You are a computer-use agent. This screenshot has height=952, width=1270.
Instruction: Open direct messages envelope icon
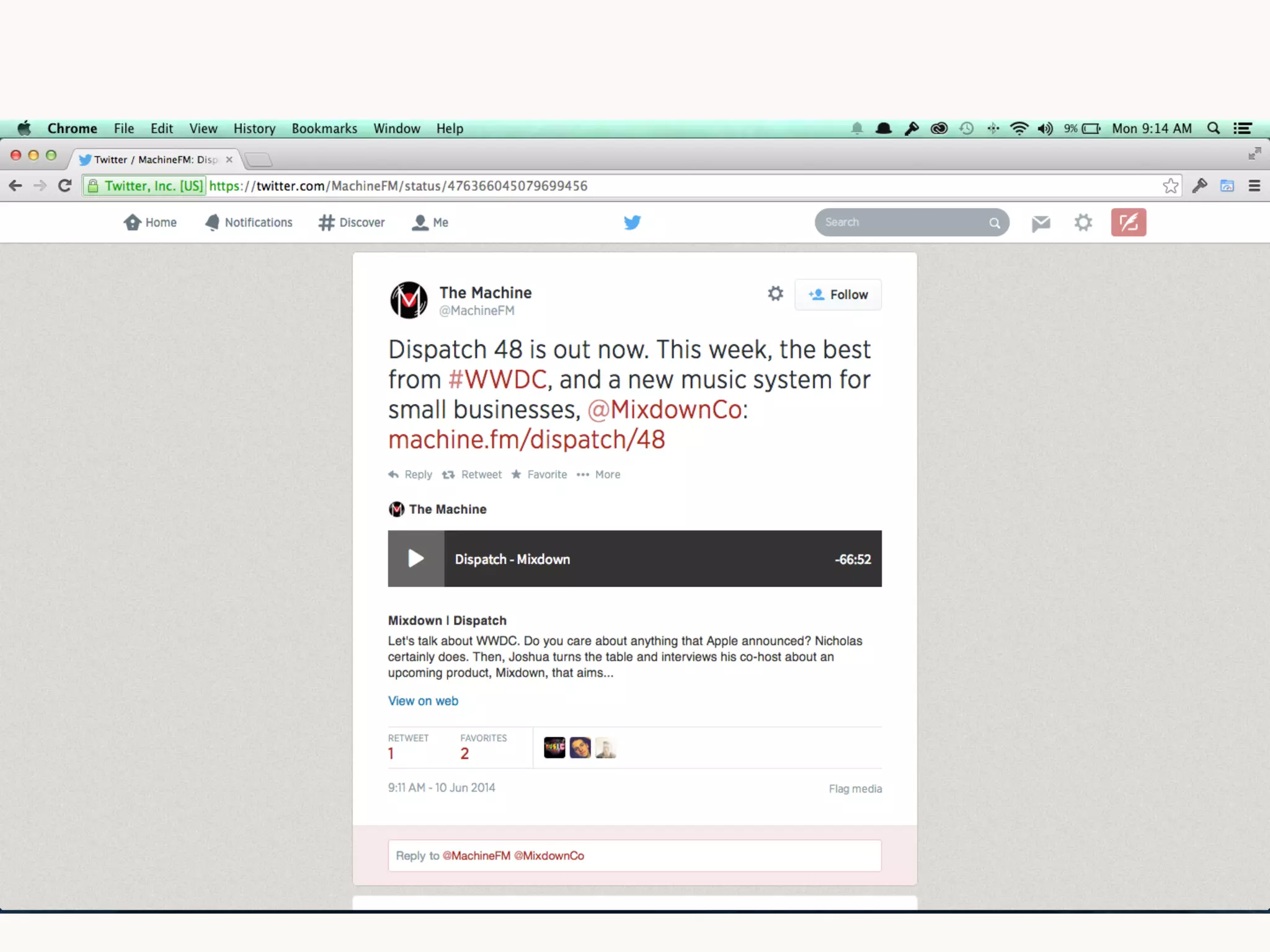pos(1041,223)
